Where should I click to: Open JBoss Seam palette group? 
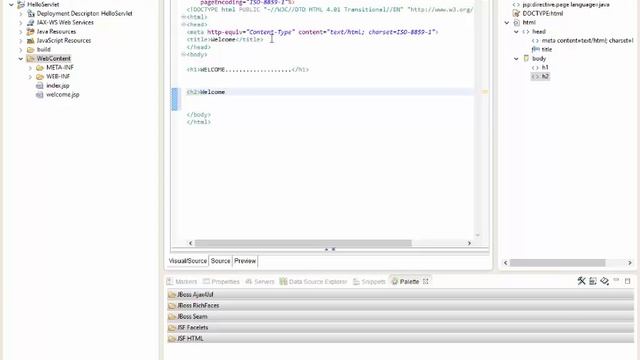coord(400,316)
